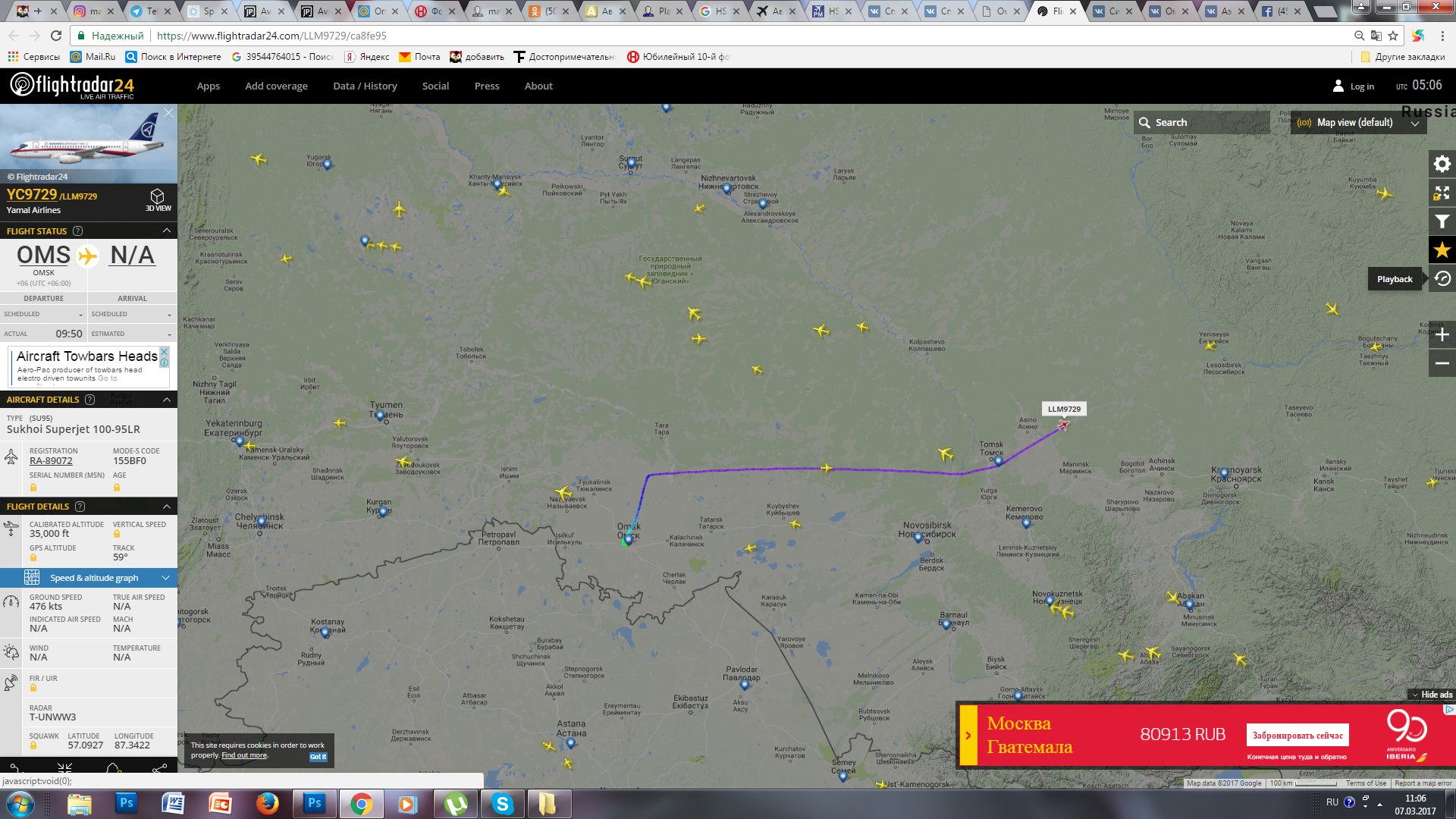Click Report a map error link
The height and width of the screenshot is (819, 1456).
(x=1423, y=783)
